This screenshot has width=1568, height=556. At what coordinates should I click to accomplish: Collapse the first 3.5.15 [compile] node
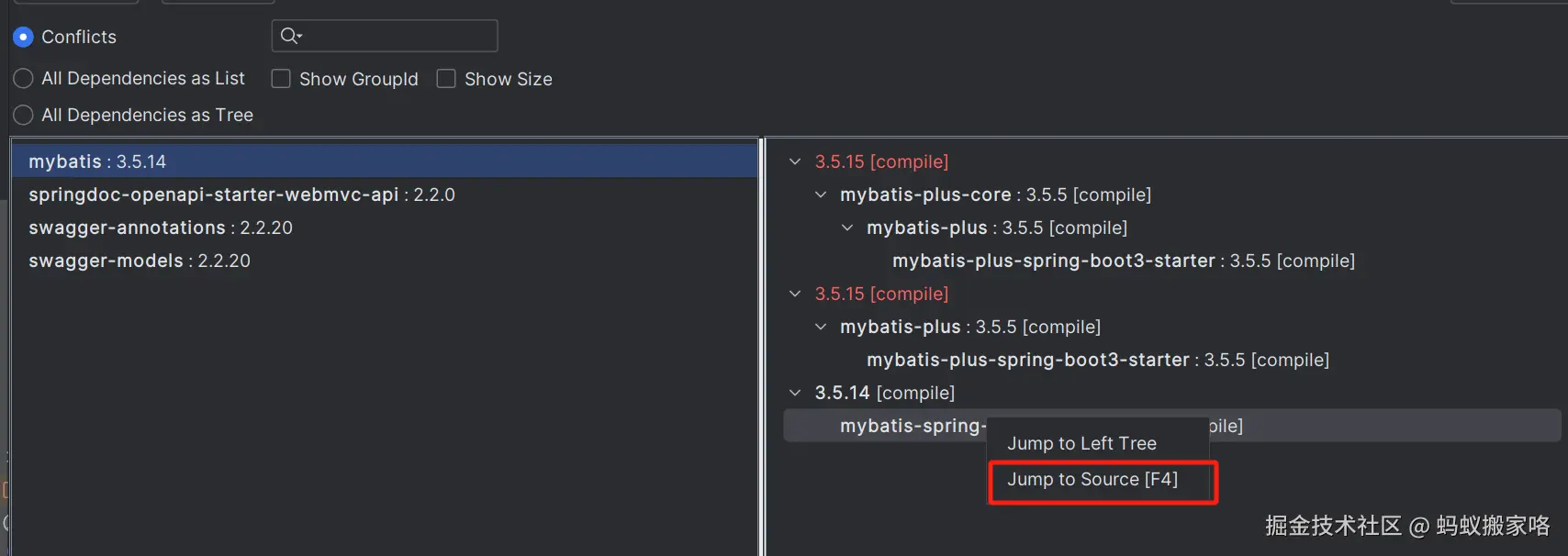795,161
